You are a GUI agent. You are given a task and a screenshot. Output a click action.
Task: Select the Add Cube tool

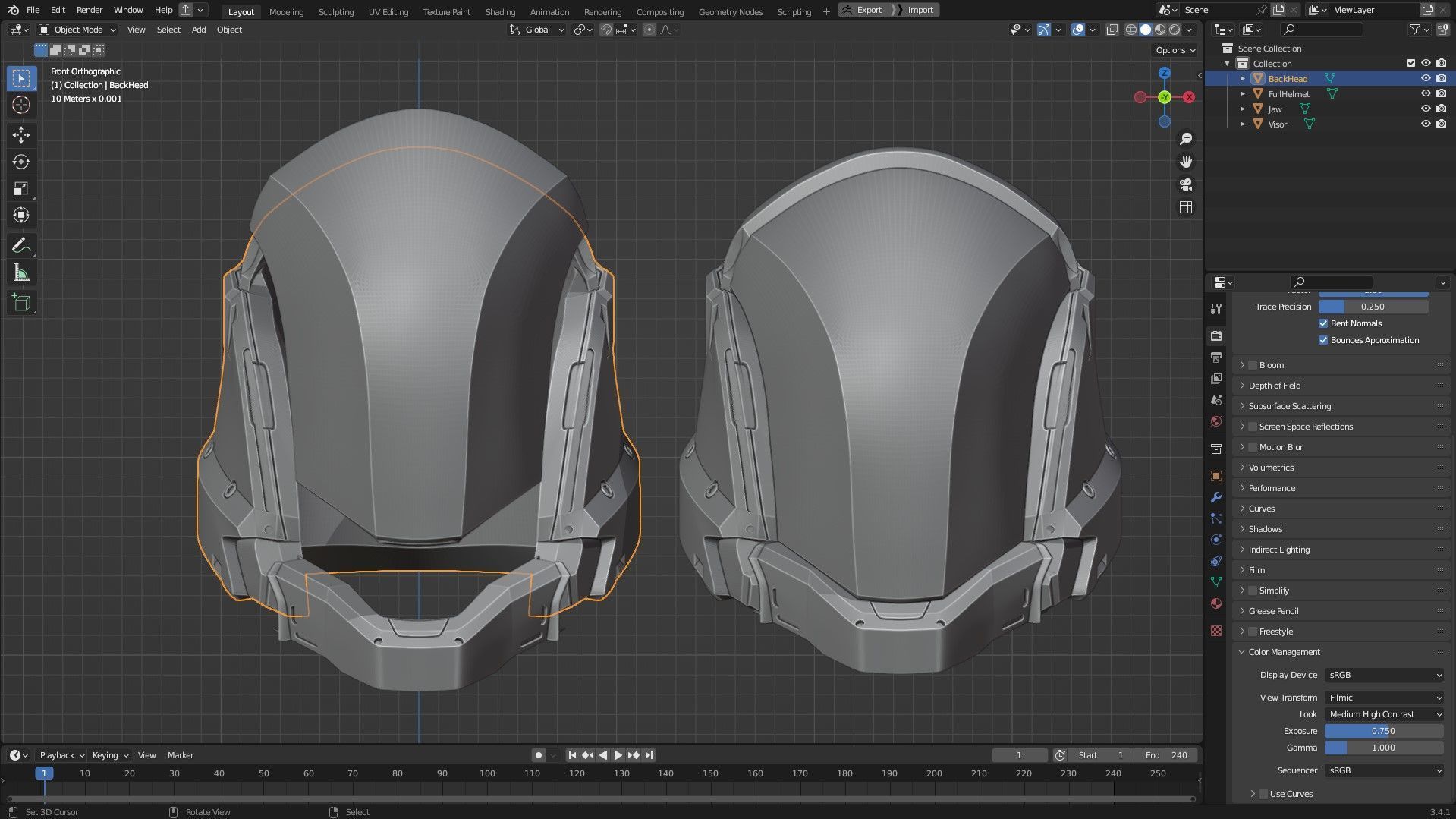point(21,304)
